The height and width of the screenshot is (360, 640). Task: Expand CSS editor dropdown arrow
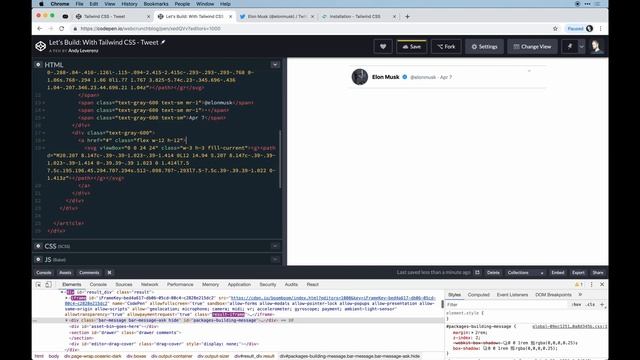coord(275,246)
